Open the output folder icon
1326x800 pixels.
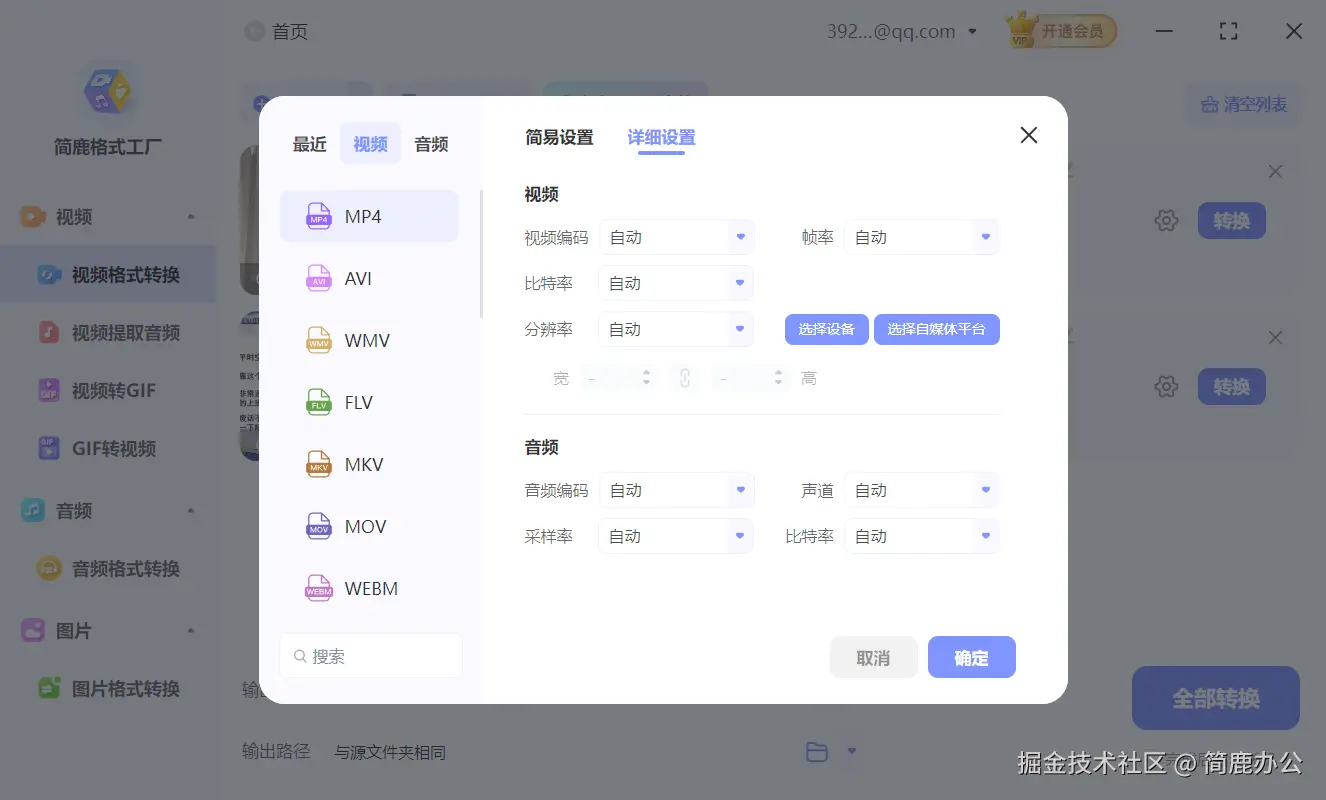817,752
